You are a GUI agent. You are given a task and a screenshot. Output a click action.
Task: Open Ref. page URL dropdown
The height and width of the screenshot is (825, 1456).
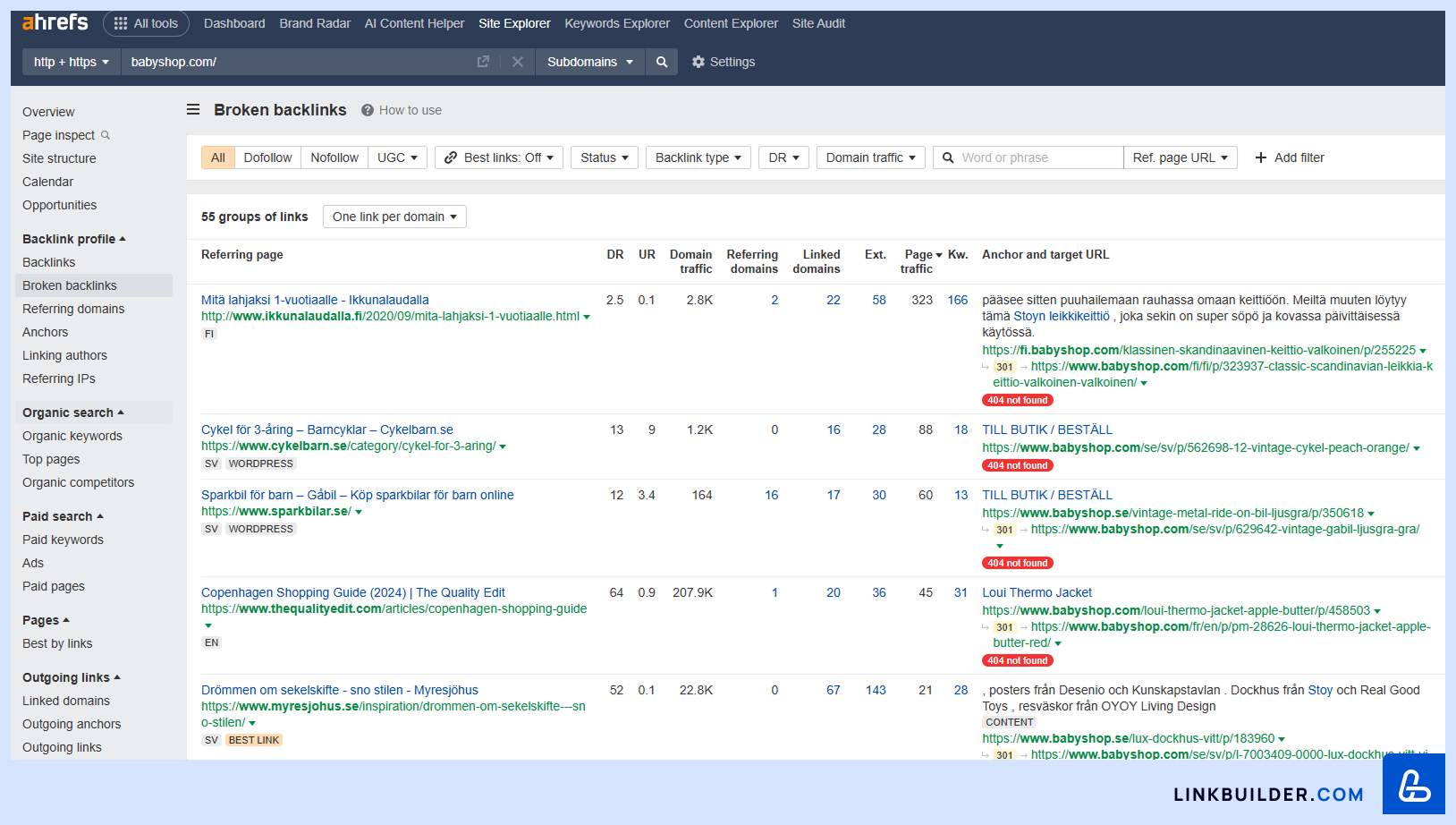(1181, 157)
